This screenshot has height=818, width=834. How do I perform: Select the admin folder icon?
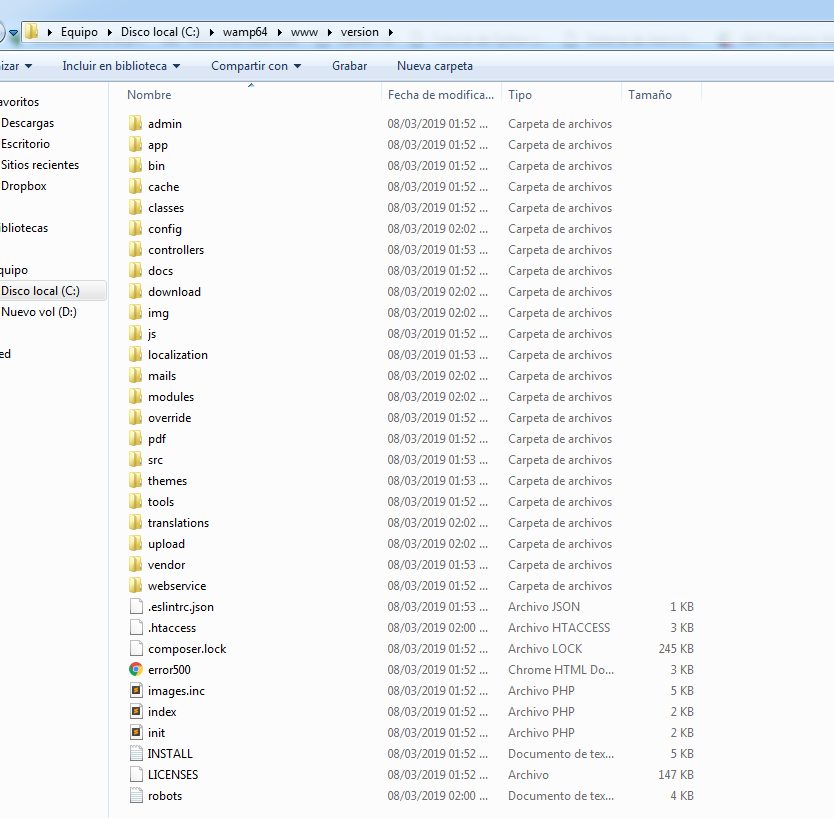[136, 123]
